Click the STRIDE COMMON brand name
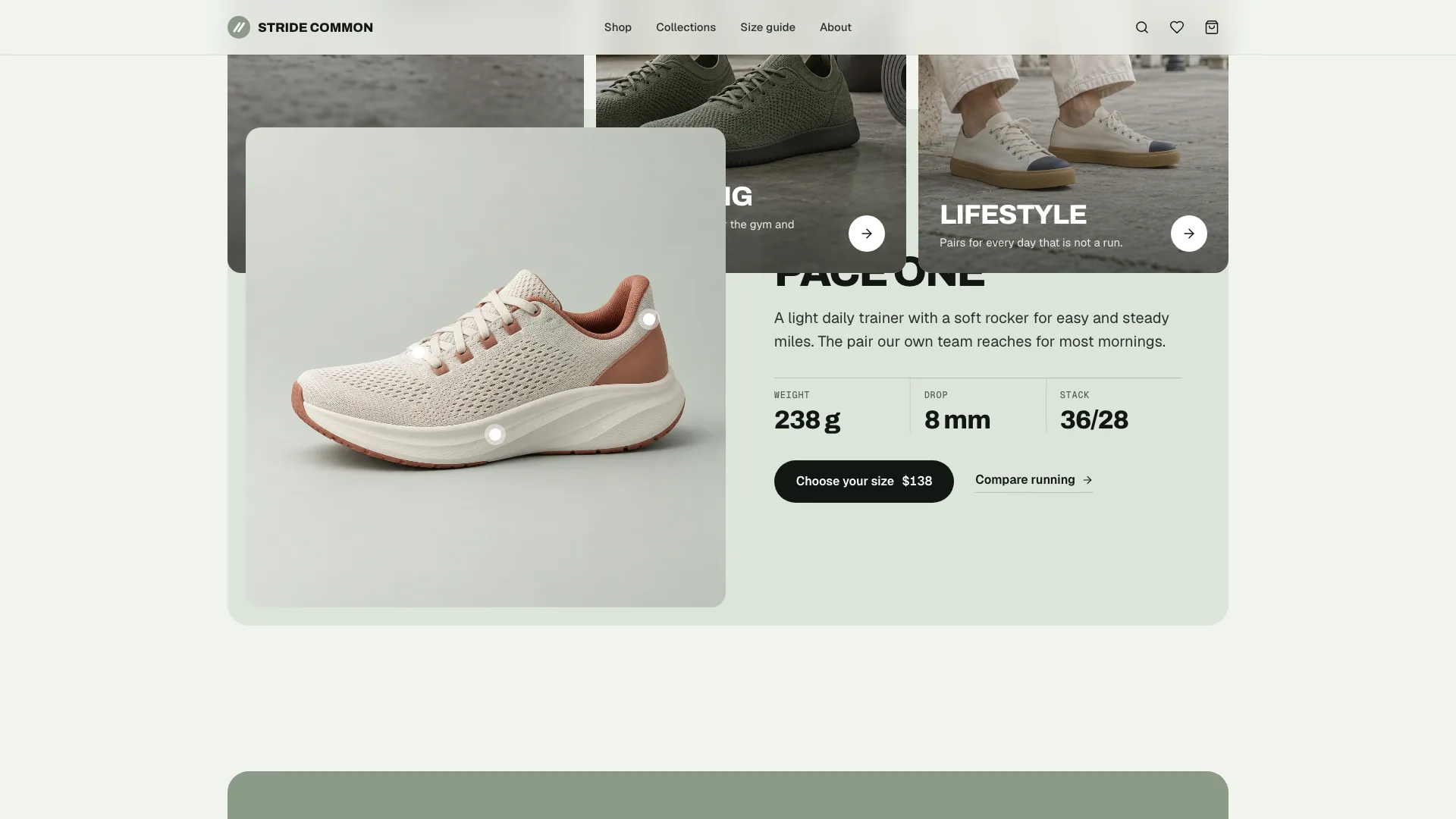Screen dimensions: 1456x819 315,27
